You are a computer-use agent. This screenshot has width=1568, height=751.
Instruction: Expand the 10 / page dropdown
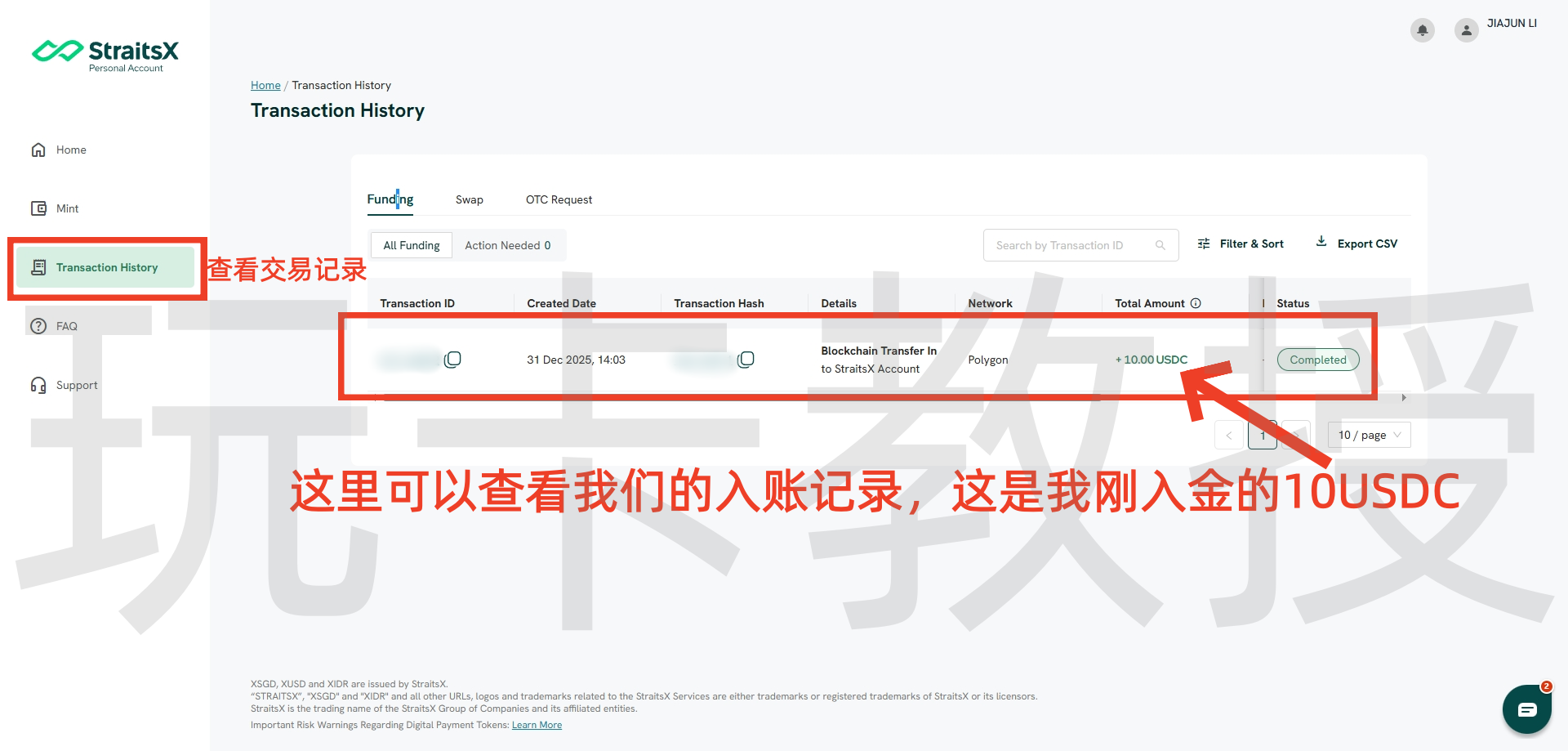pyautogui.click(x=1369, y=435)
